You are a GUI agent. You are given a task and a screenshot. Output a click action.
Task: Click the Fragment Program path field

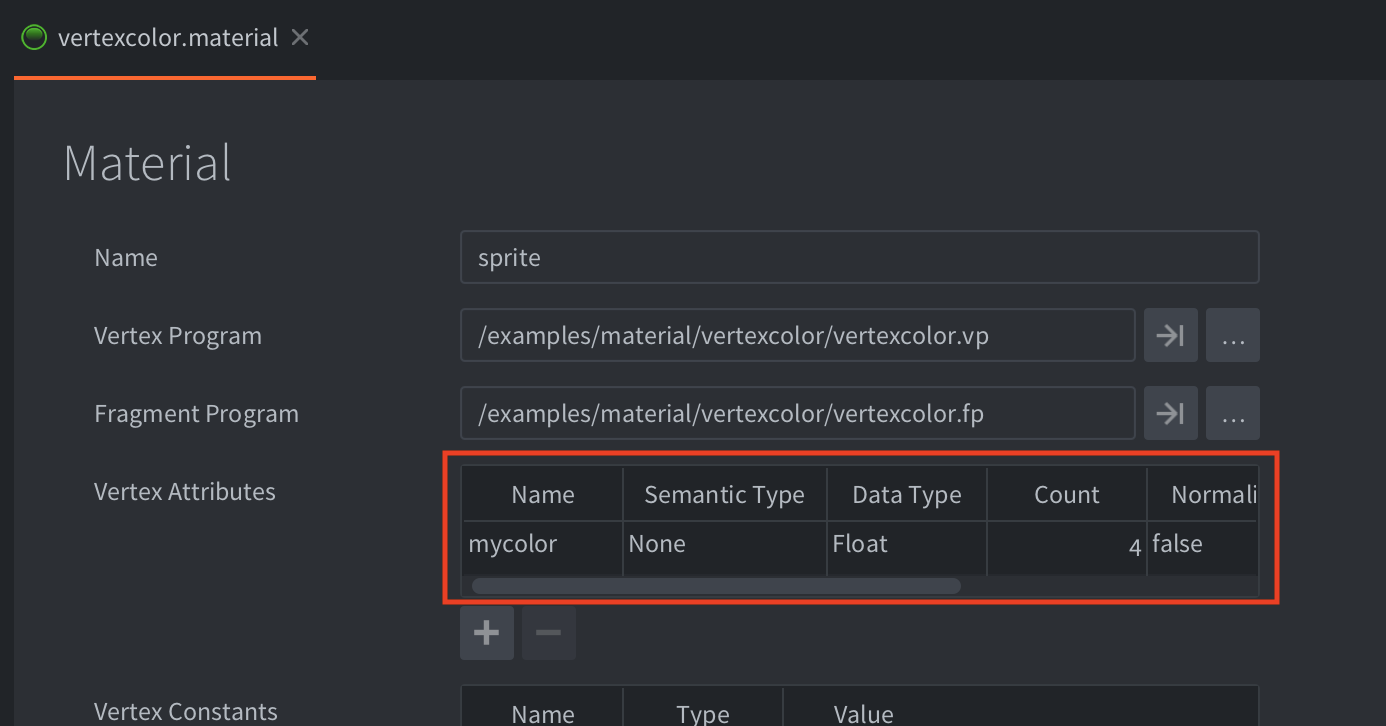797,413
